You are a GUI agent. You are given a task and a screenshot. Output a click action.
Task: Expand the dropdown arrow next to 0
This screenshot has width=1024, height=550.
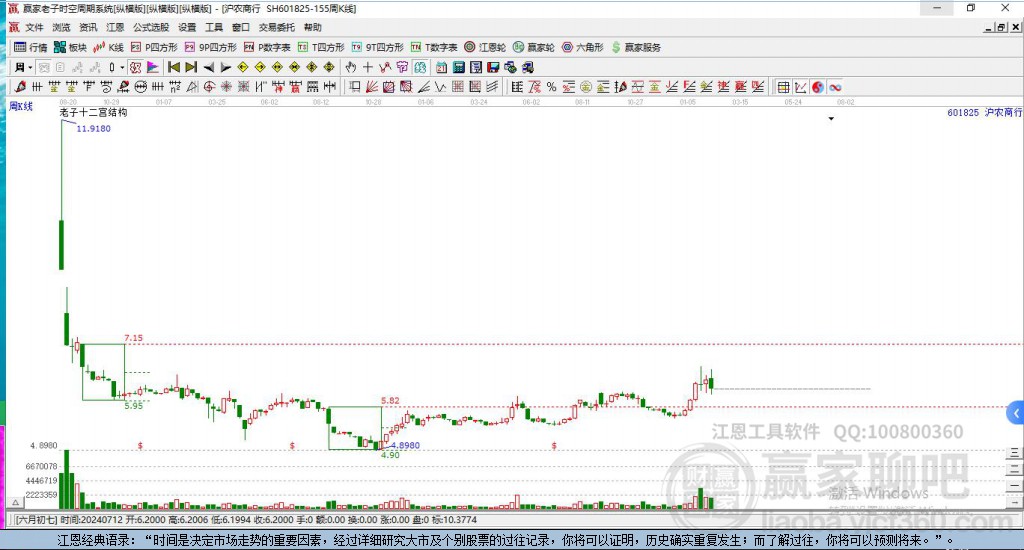pyautogui.click(x=122, y=67)
